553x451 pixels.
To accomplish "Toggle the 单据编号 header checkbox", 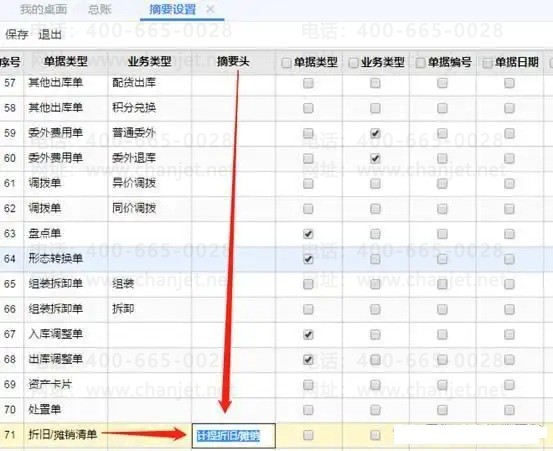I will tap(420, 63).
